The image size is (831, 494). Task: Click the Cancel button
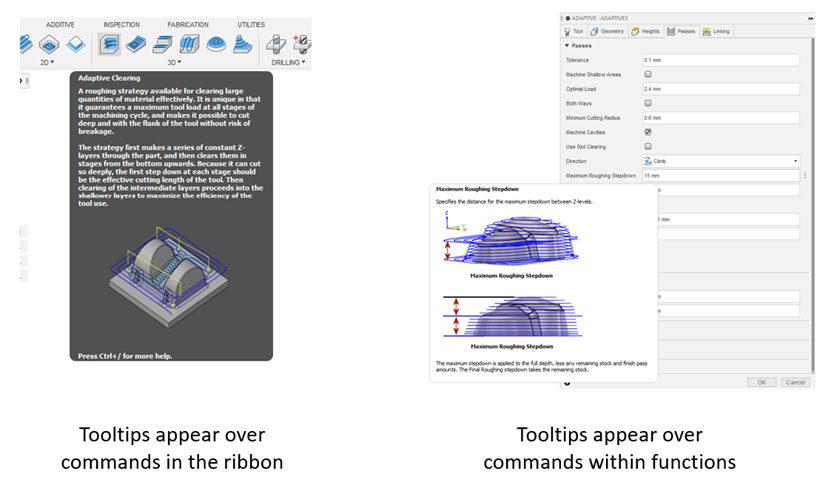pos(795,382)
